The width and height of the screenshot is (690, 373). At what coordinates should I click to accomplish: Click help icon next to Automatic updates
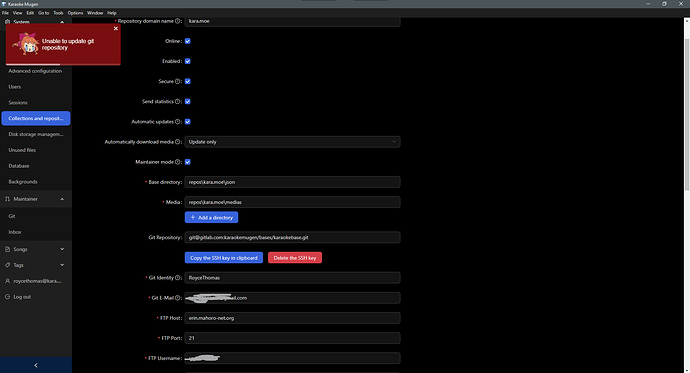pyautogui.click(x=178, y=122)
